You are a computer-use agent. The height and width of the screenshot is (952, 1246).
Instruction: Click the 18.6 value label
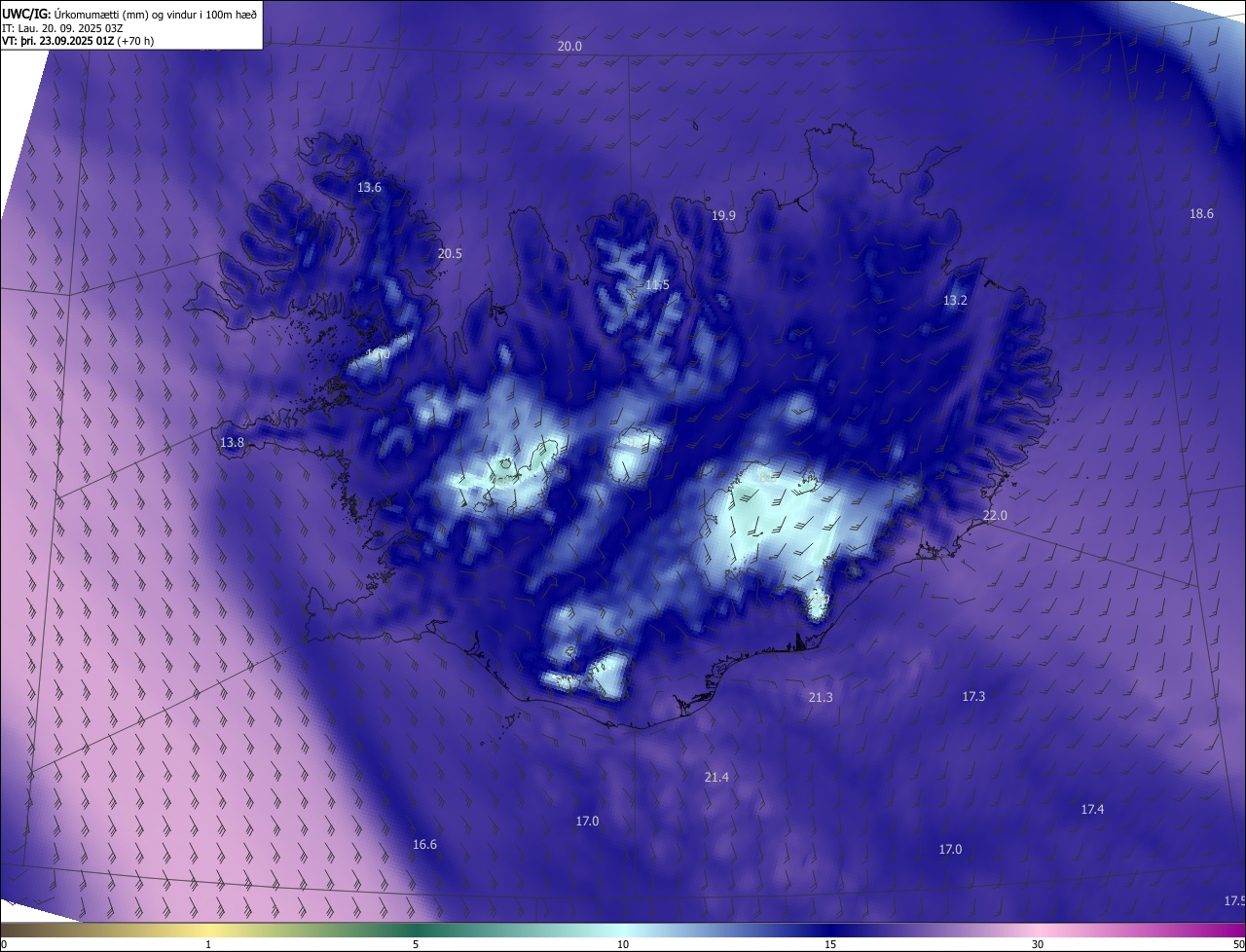[1202, 214]
